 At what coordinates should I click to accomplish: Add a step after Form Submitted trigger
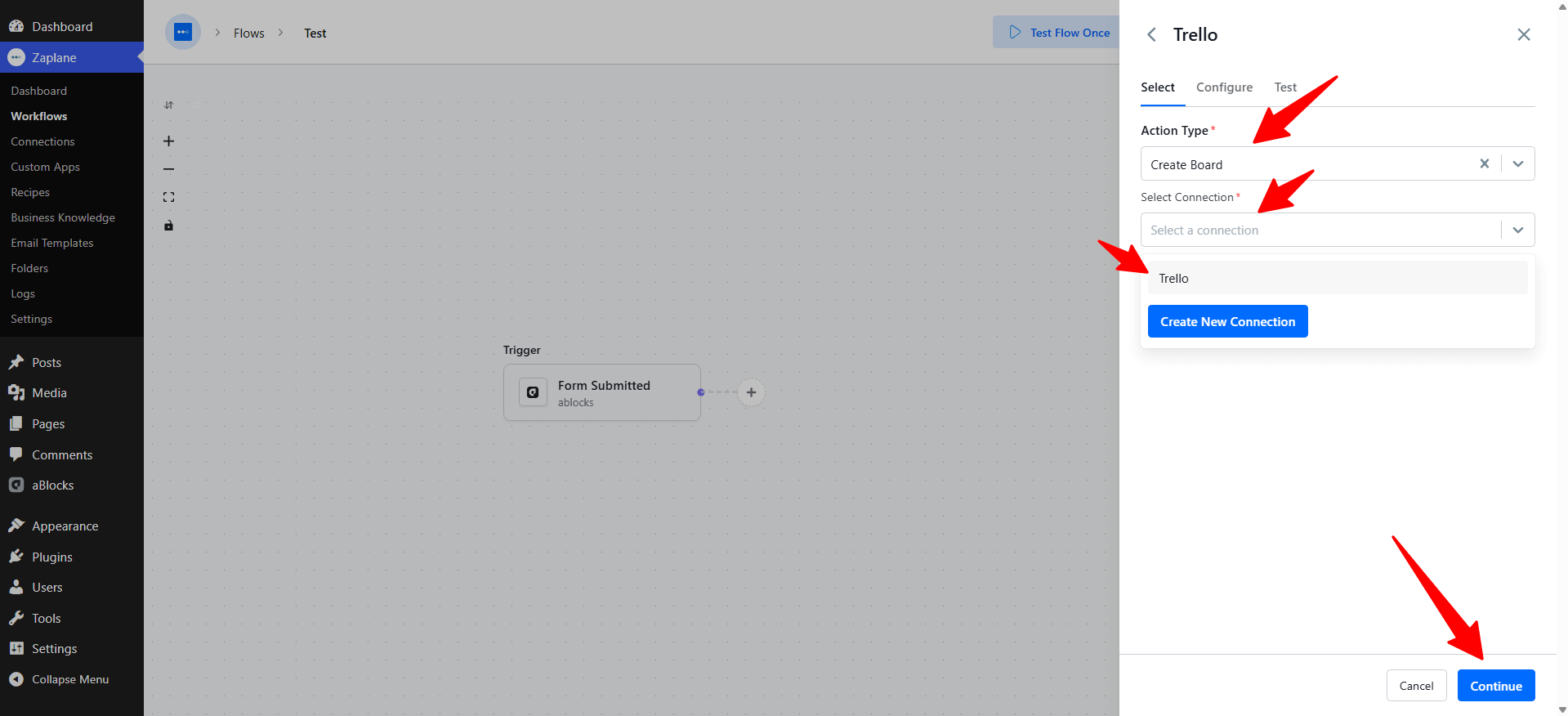coord(751,392)
